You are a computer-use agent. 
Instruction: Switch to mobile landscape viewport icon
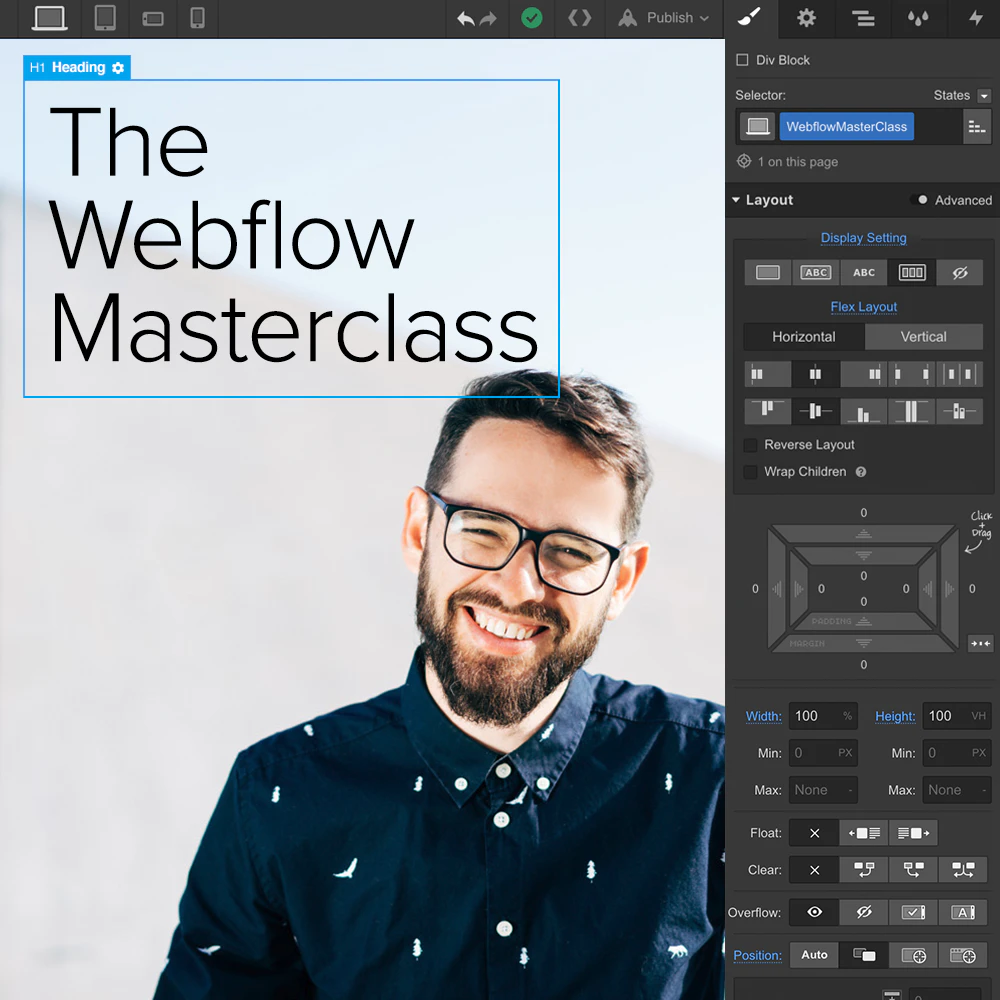(152, 18)
